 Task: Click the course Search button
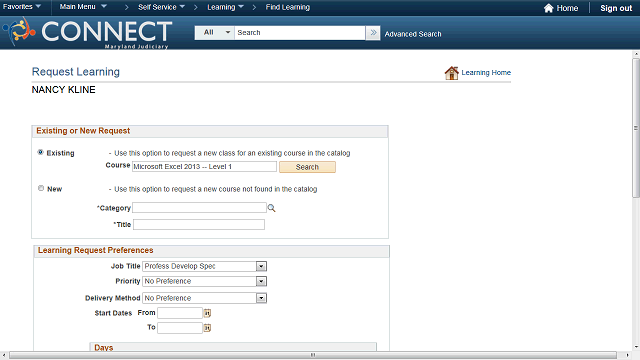[307, 167]
